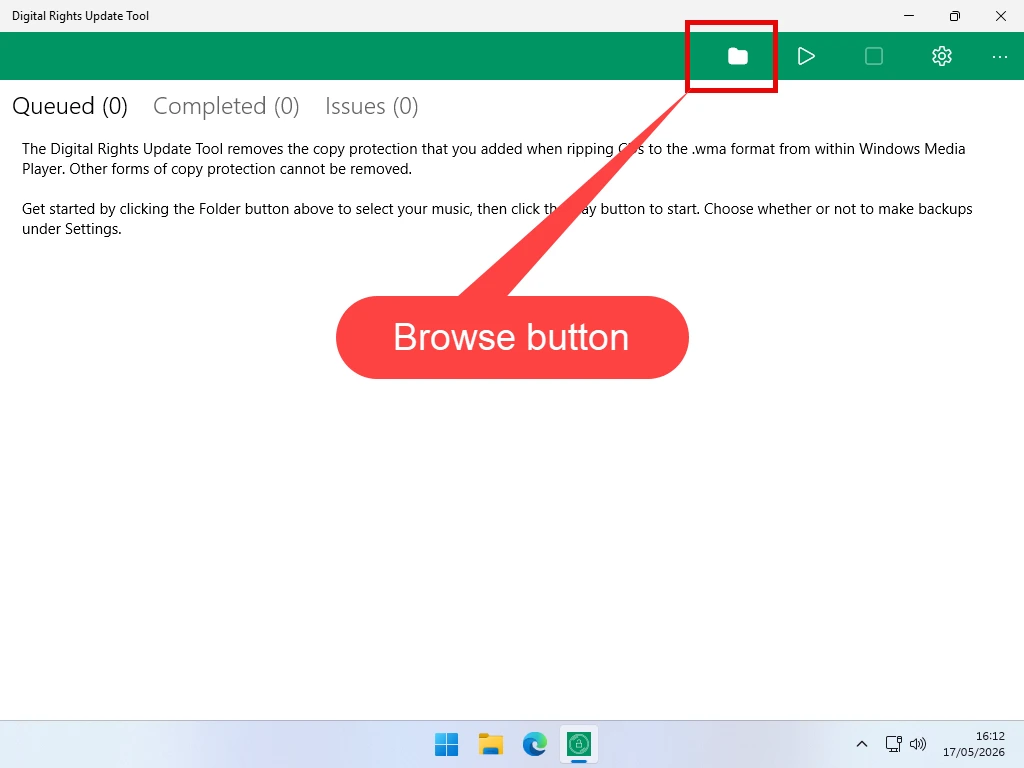The height and width of the screenshot is (768, 1024).
Task: Start processing with the Play button
Action: point(806,56)
